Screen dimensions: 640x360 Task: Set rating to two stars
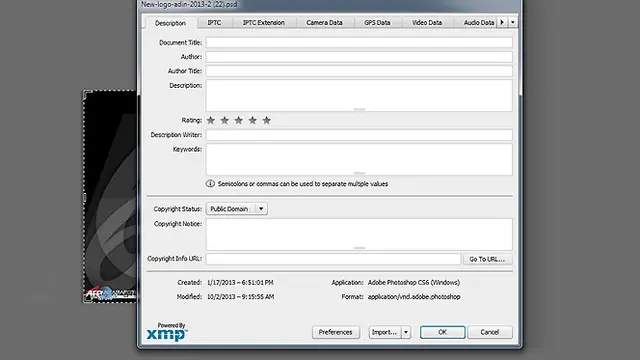(x=224, y=120)
